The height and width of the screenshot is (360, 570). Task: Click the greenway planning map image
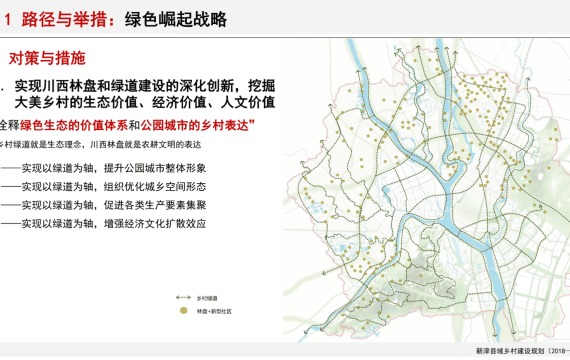[x=426, y=191]
